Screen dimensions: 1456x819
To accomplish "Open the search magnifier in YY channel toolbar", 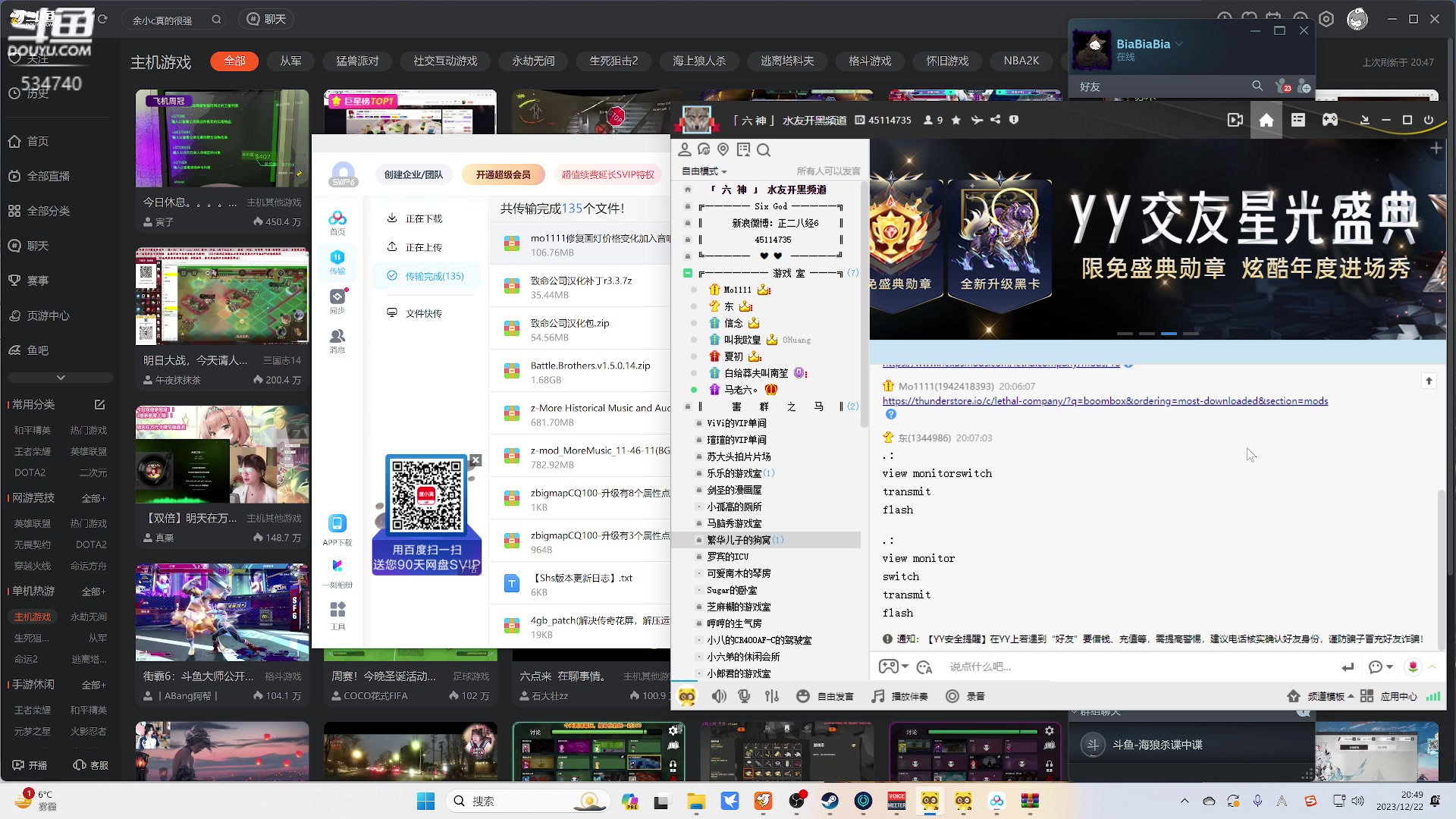I will [764, 149].
